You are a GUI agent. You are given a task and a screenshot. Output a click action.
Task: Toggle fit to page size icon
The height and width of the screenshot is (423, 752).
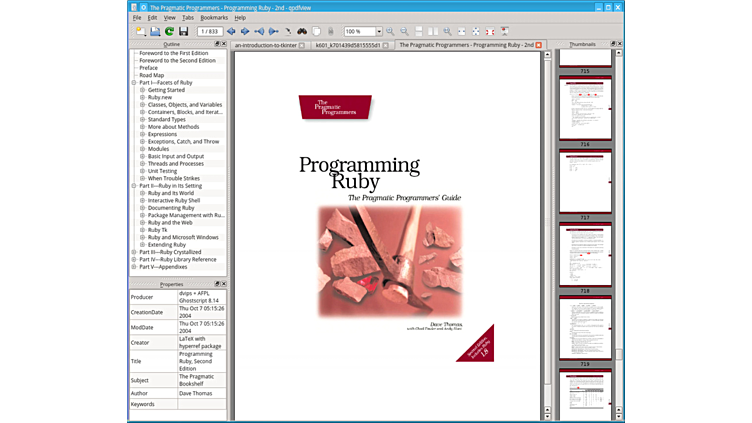pyautogui.click(x=476, y=32)
